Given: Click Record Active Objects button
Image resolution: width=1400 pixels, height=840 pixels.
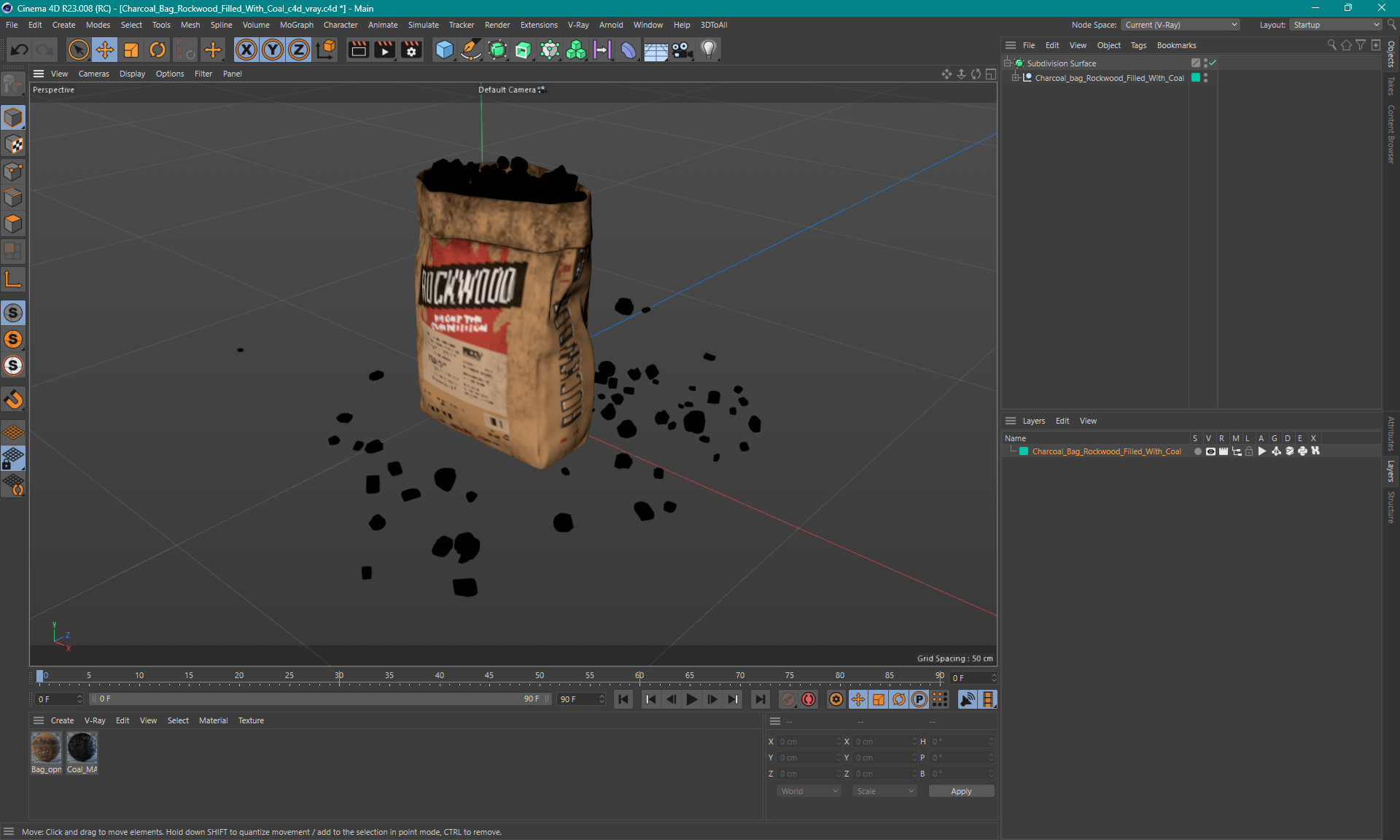Looking at the screenshot, I should [788, 699].
